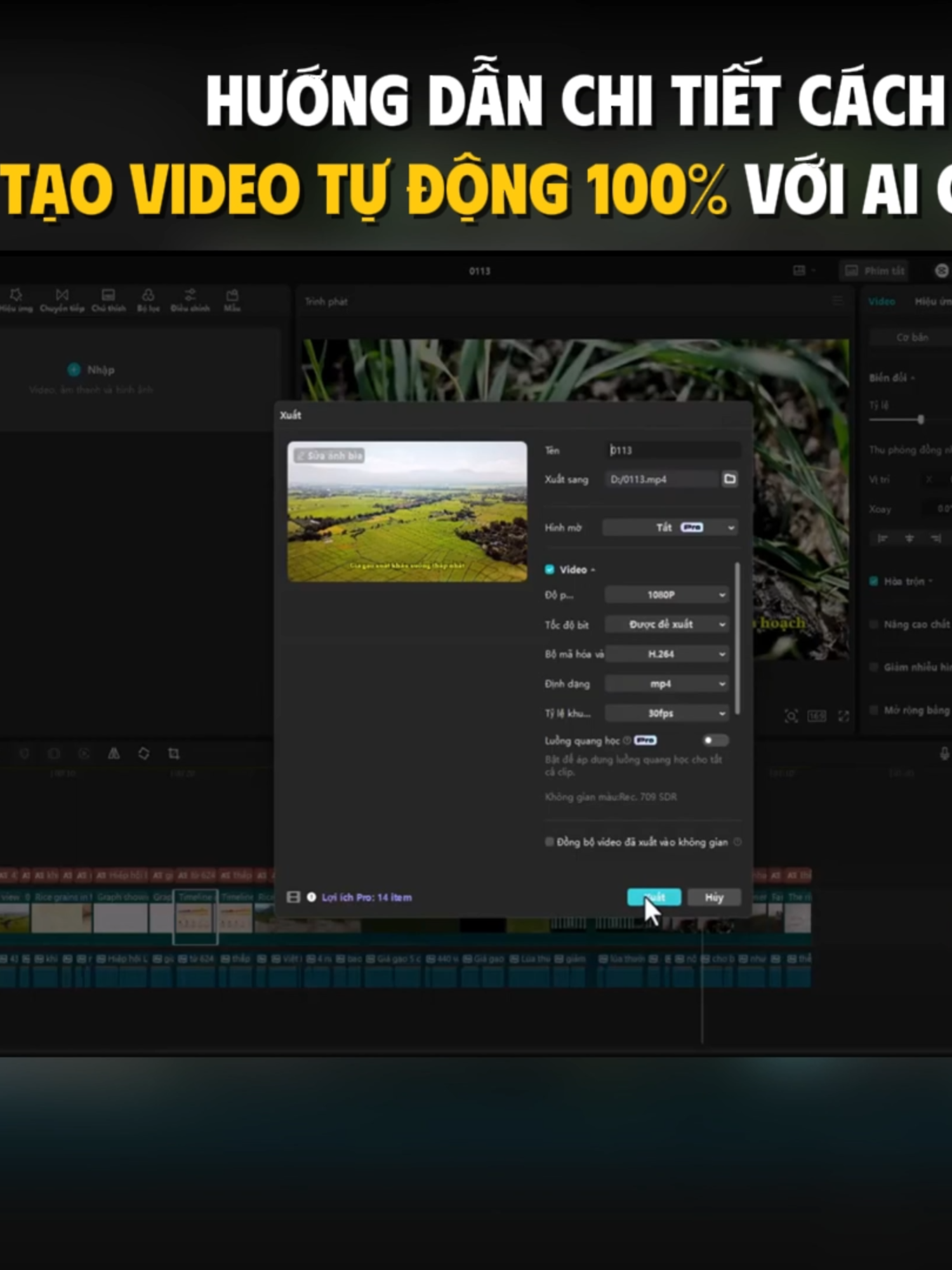Open the mp4 format dropdown
The image size is (952, 1270).
pyautogui.click(x=667, y=684)
